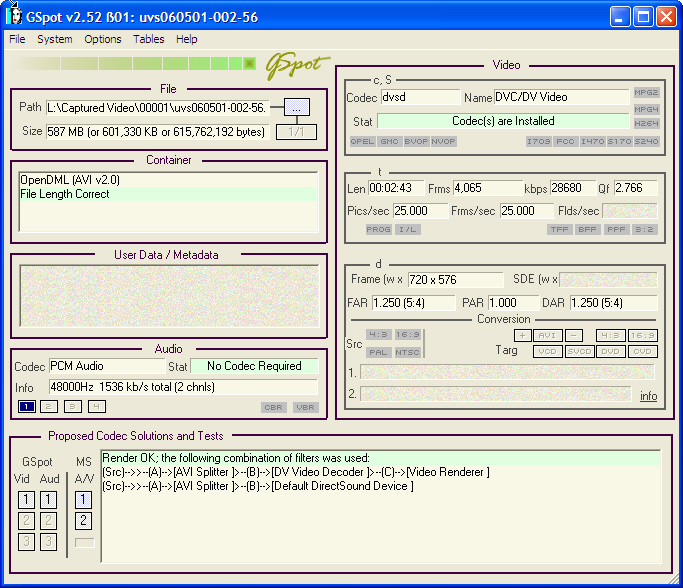
Task: Click the video Codec field showing dvsd
Action: [420, 97]
